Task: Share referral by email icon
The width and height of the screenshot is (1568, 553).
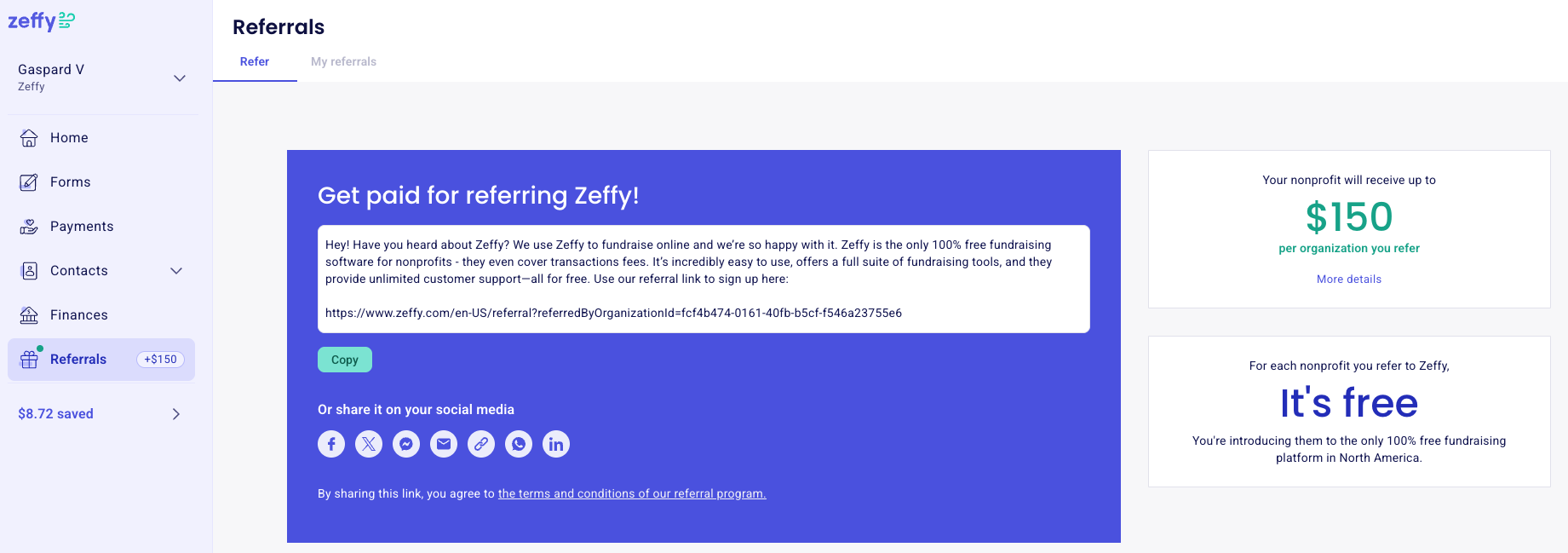Action: coord(444,444)
